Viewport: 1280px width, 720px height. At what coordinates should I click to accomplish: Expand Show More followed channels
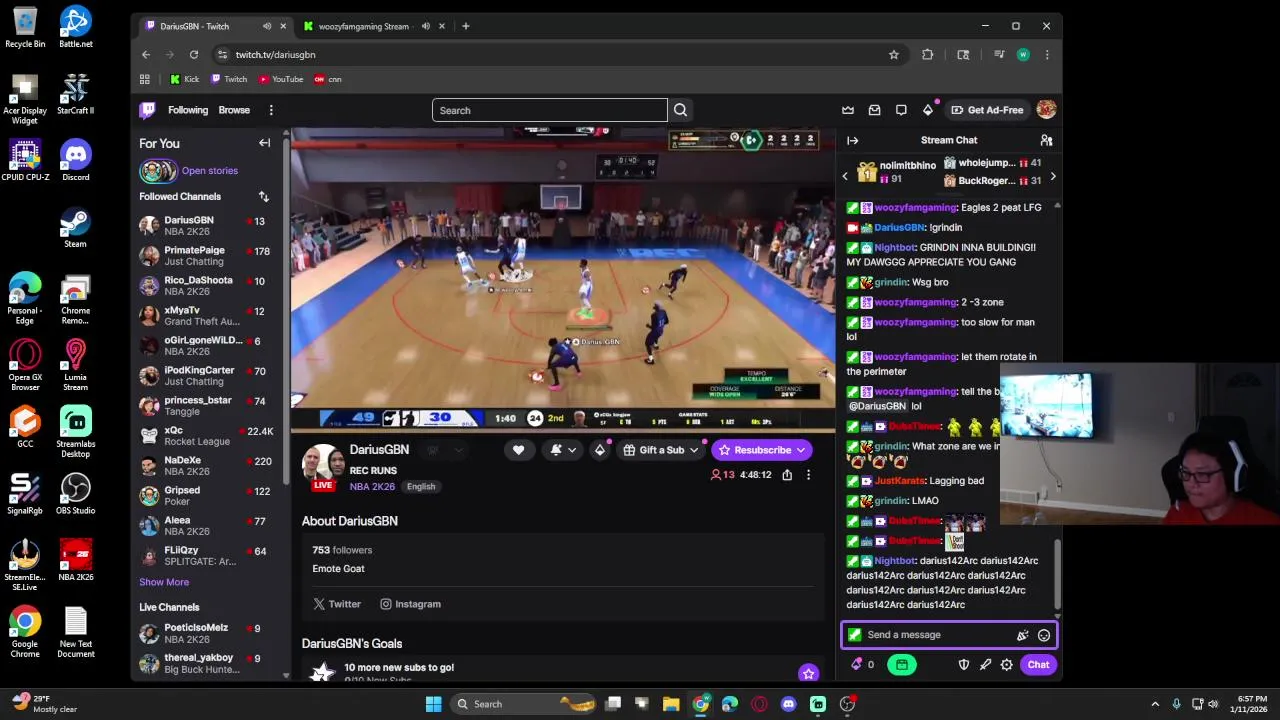click(x=164, y=582)
